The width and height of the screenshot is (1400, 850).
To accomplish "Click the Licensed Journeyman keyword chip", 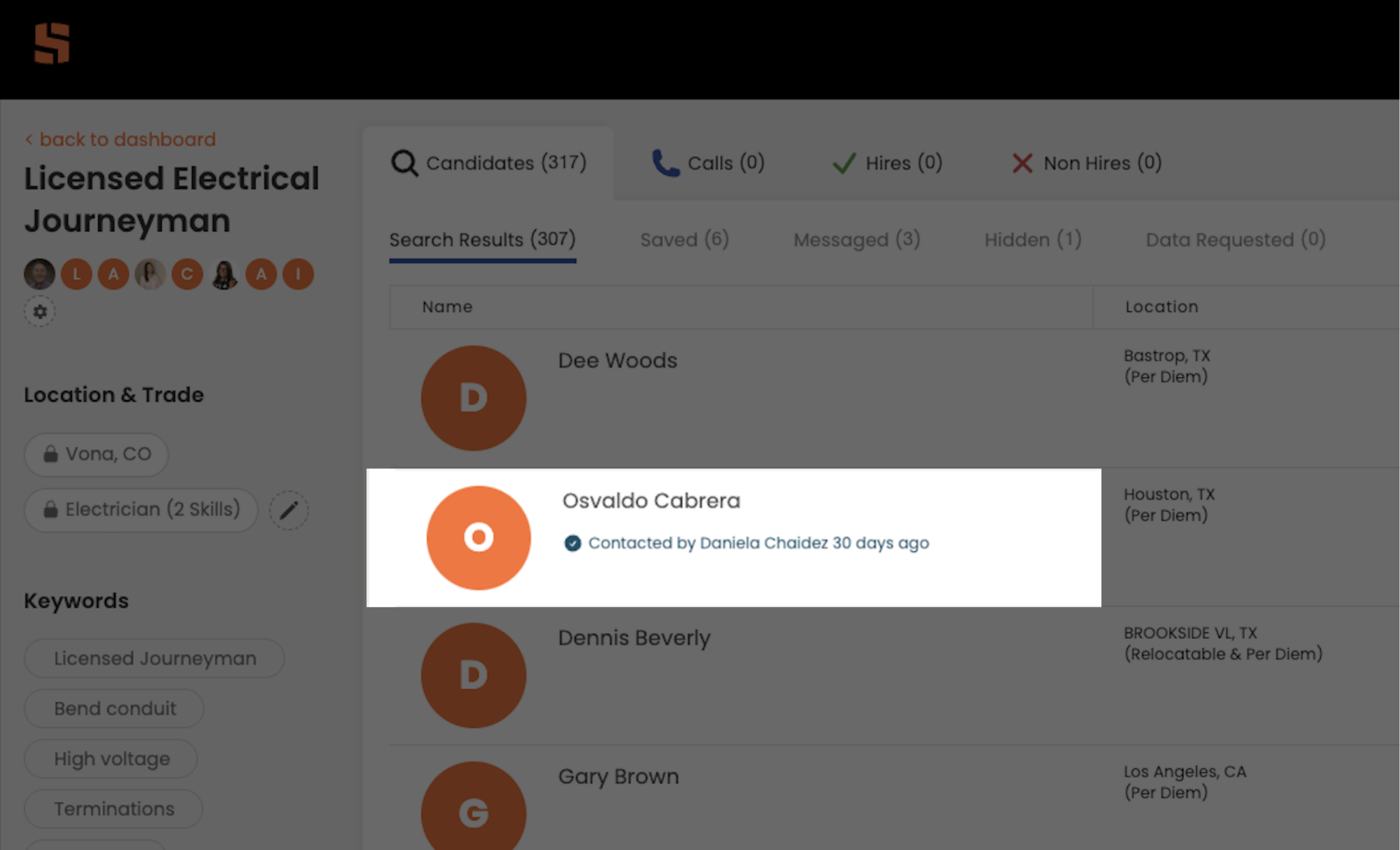I will click(154, 658).
